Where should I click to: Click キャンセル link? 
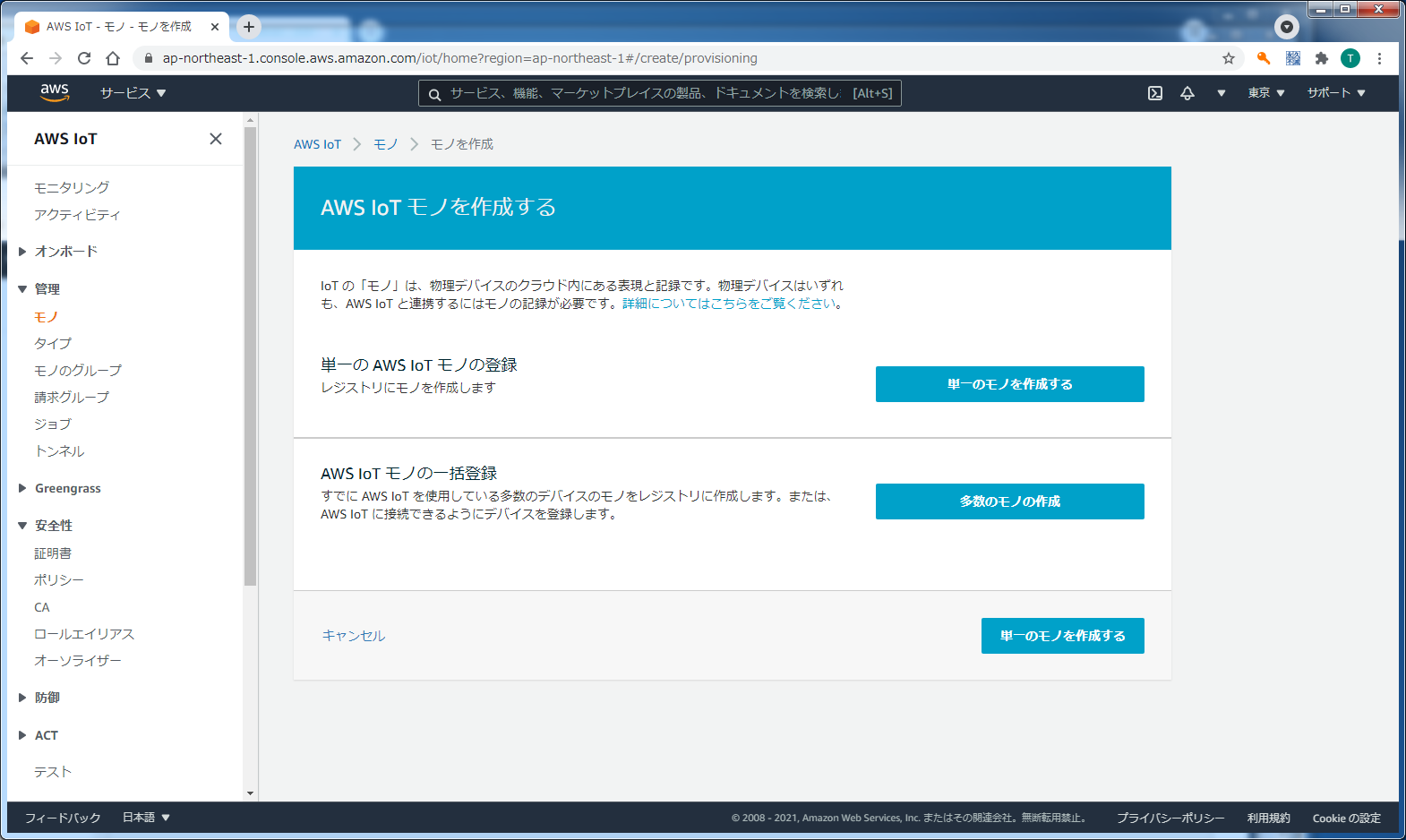coord(354,636)
